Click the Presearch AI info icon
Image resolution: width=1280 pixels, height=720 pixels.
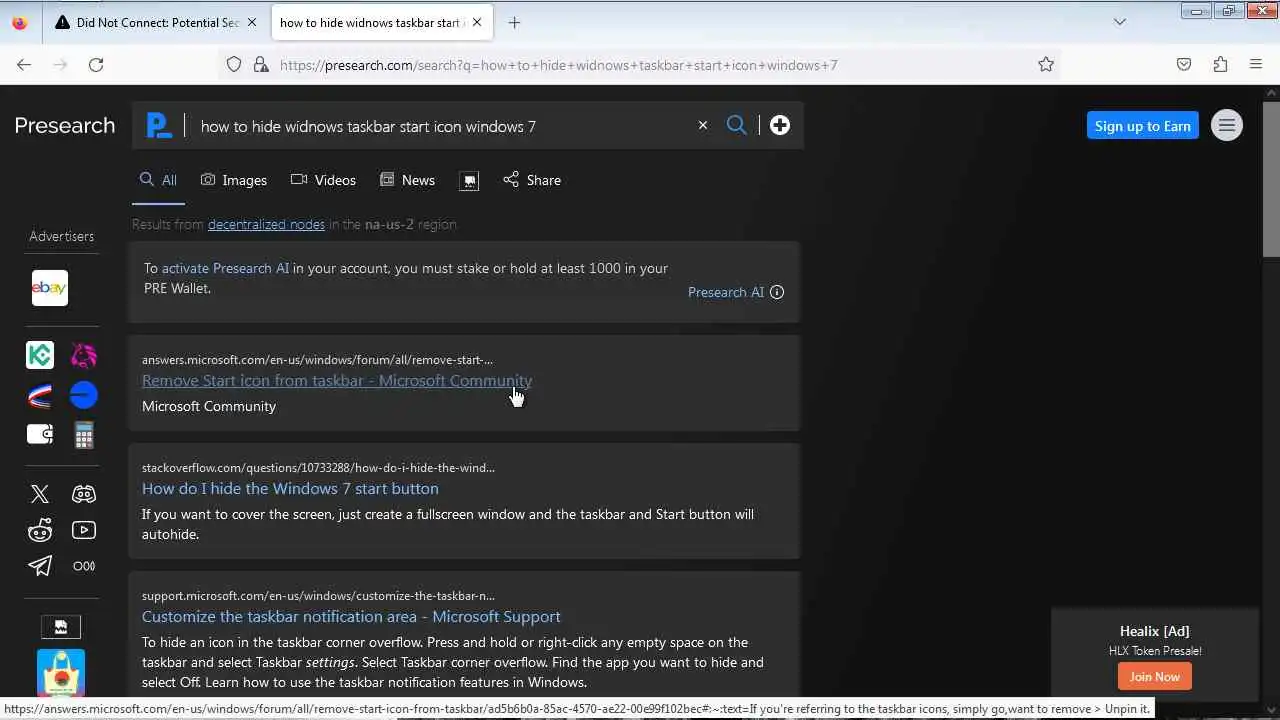777,292
